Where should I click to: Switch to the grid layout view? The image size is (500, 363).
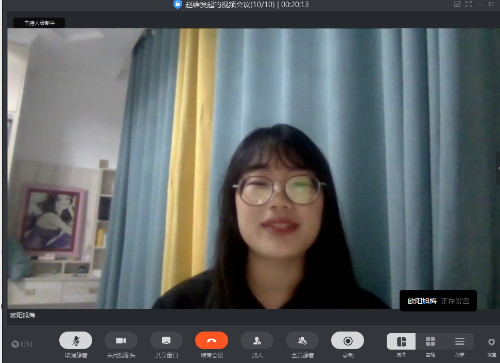(430, 342)
